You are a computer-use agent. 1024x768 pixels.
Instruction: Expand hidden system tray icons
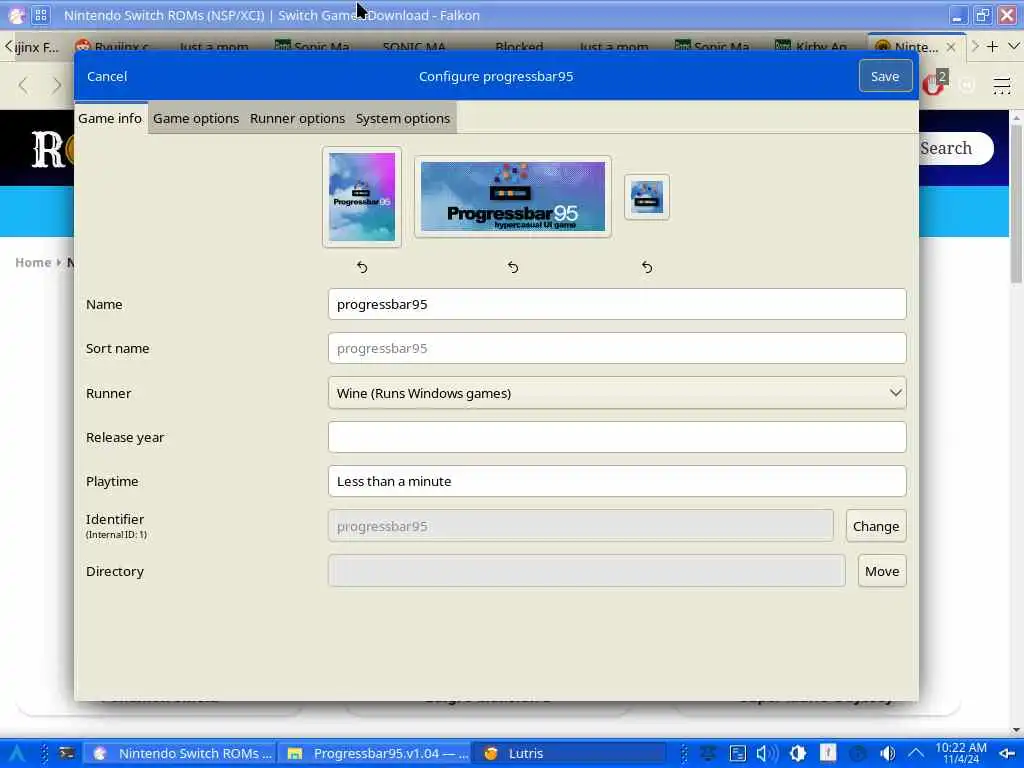(916, 754)
